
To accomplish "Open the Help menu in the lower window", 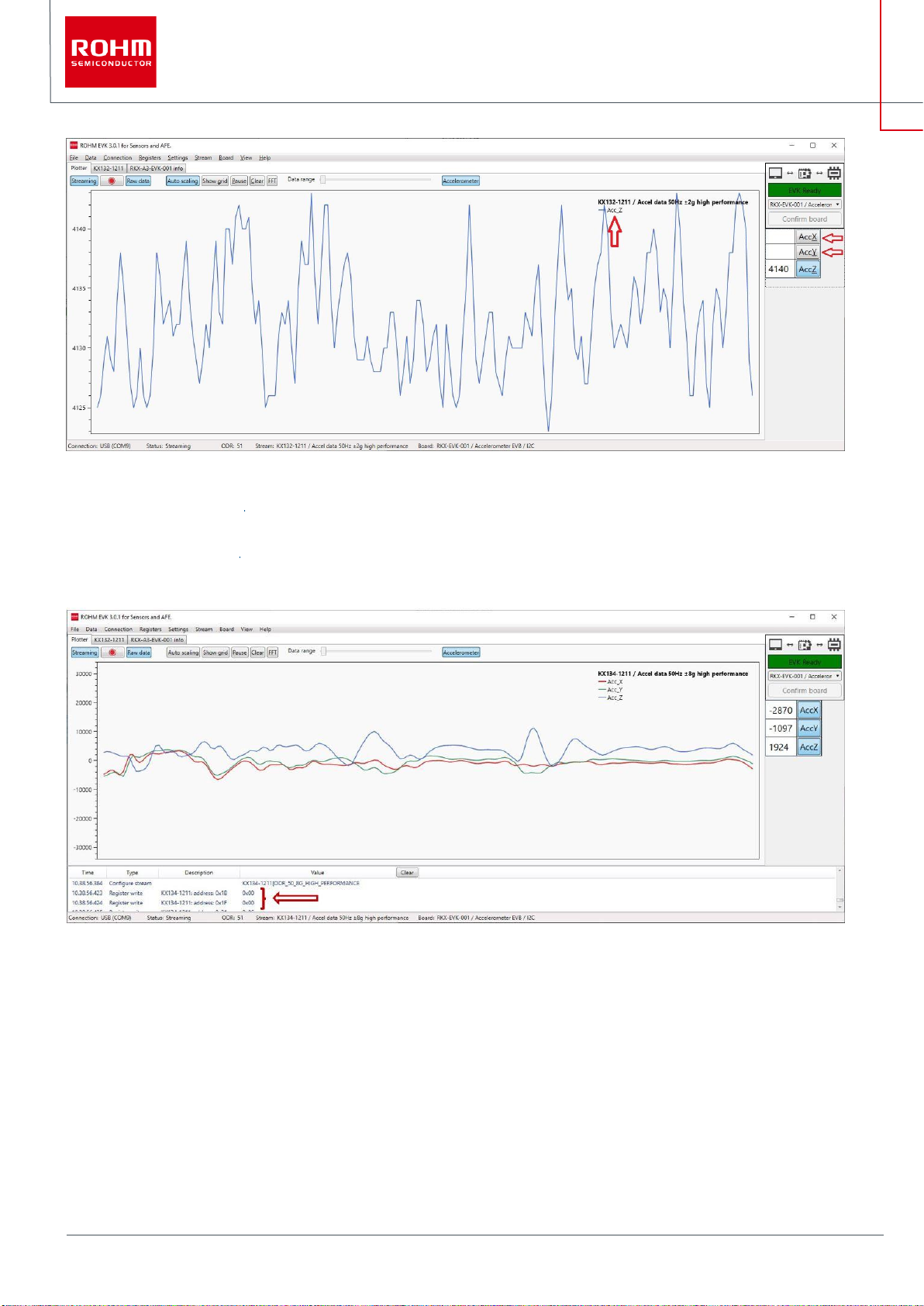I will coord(265,629).
